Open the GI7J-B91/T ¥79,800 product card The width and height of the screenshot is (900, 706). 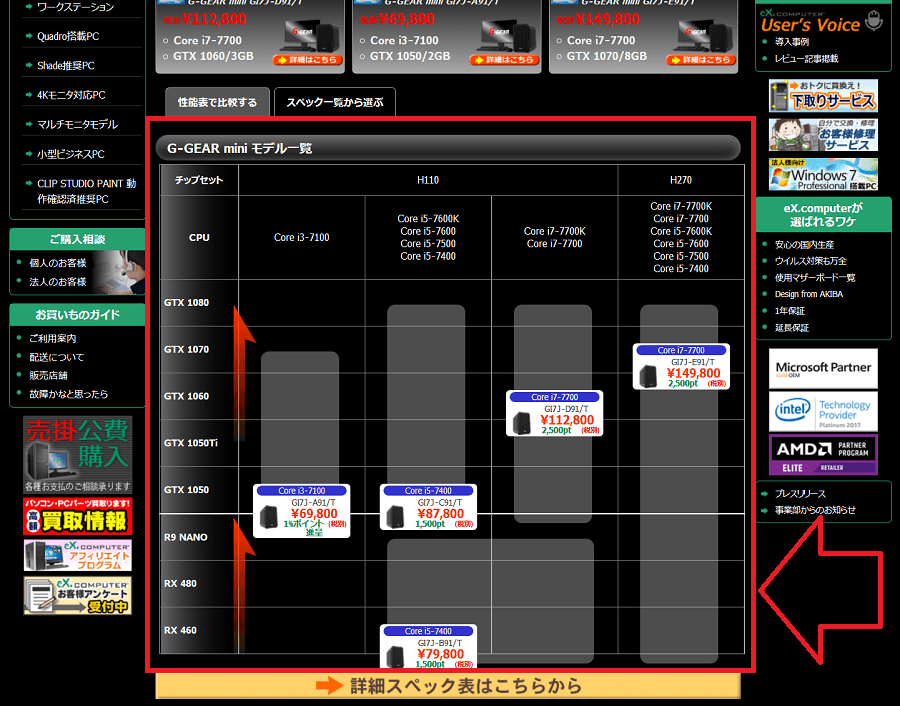pyautogui.click(x=428, y=646)
